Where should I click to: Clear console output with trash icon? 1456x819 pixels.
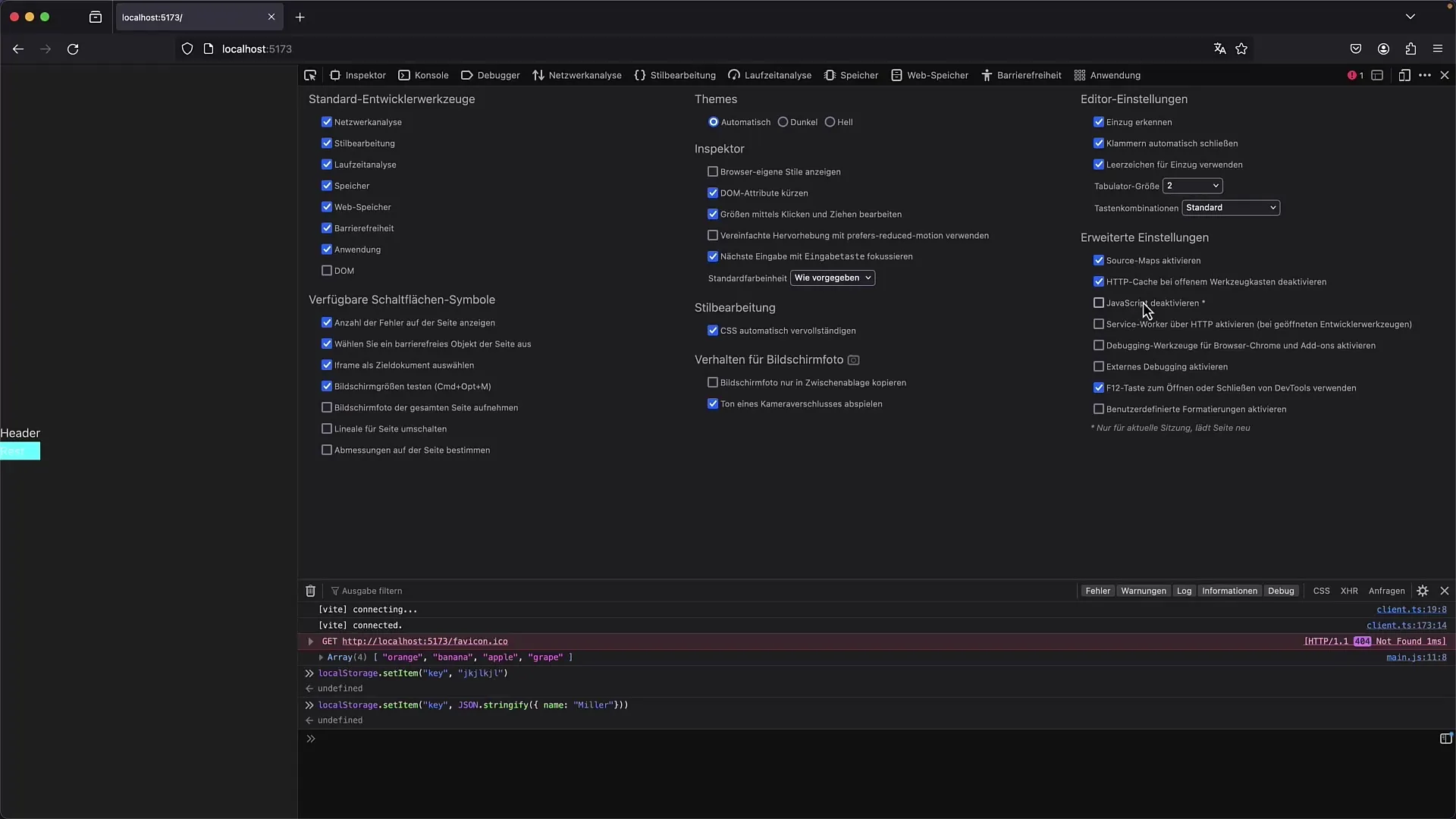tap(310, 591)
